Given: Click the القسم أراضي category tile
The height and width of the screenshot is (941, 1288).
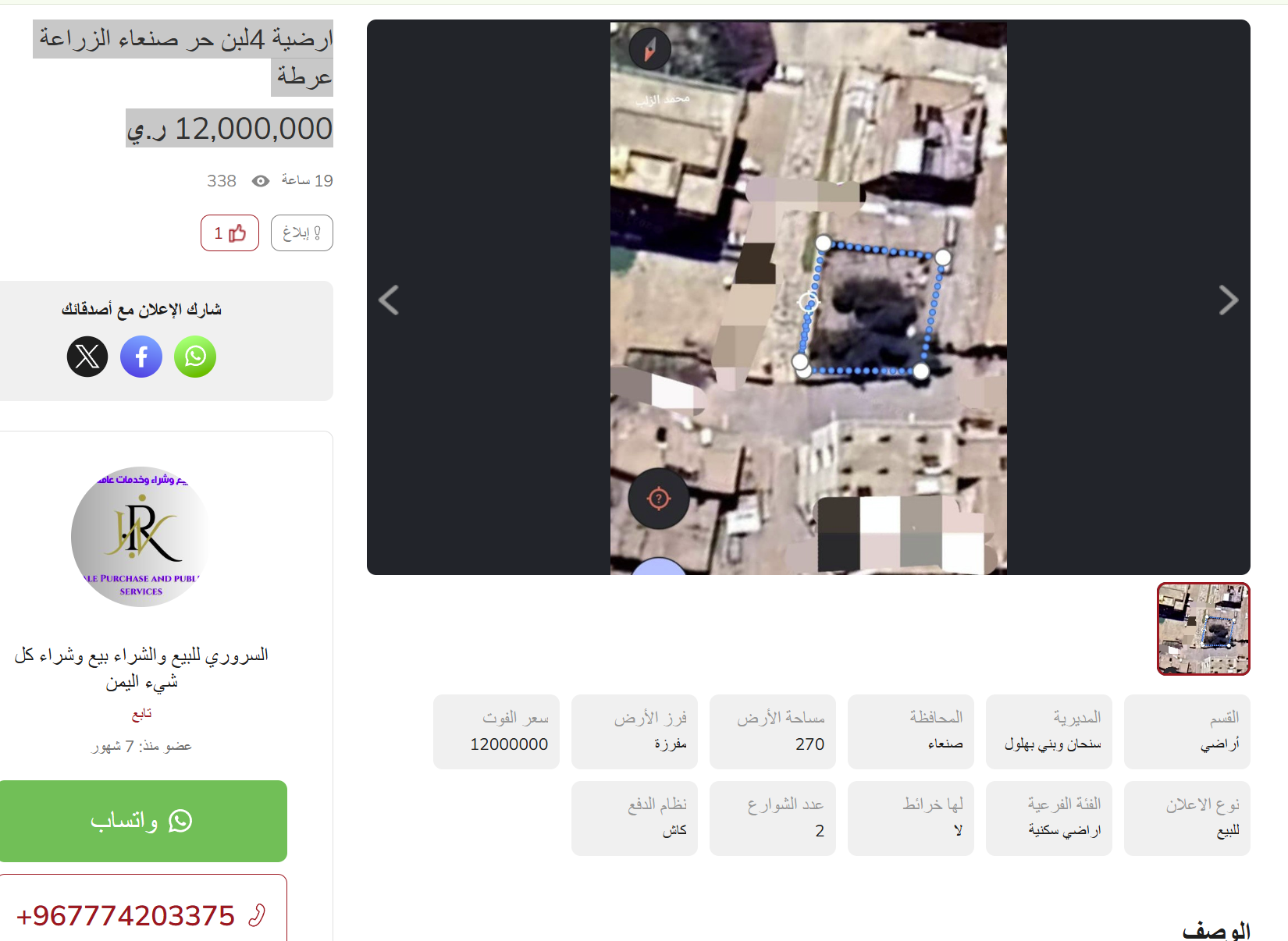Looking at the screenshot, I should [x=1187, y=732].
